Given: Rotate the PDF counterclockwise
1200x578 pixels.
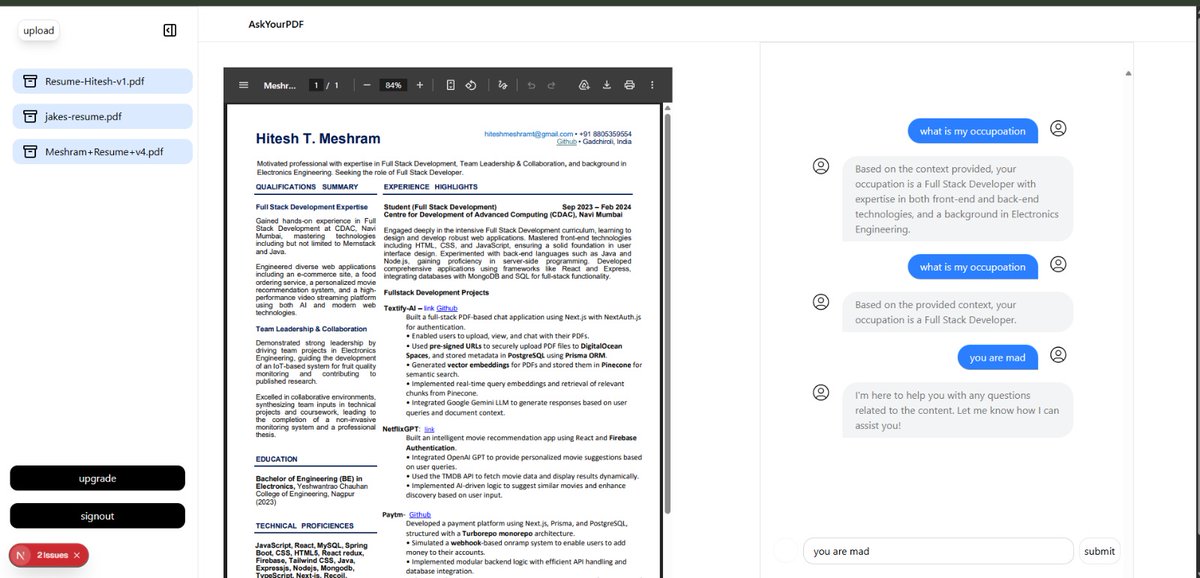Looking at the screenshot, I should point(471,85).
